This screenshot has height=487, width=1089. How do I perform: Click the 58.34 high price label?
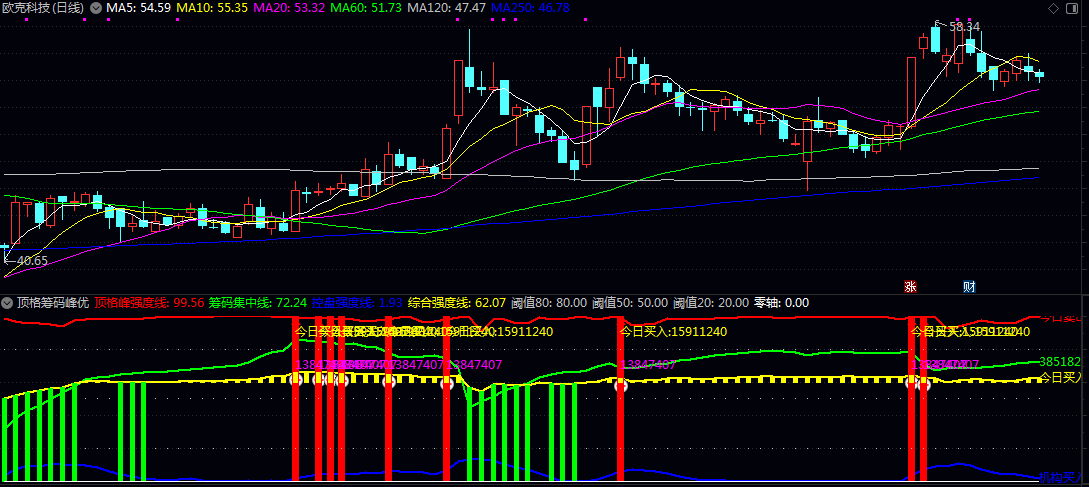click(x=964, y=26)
